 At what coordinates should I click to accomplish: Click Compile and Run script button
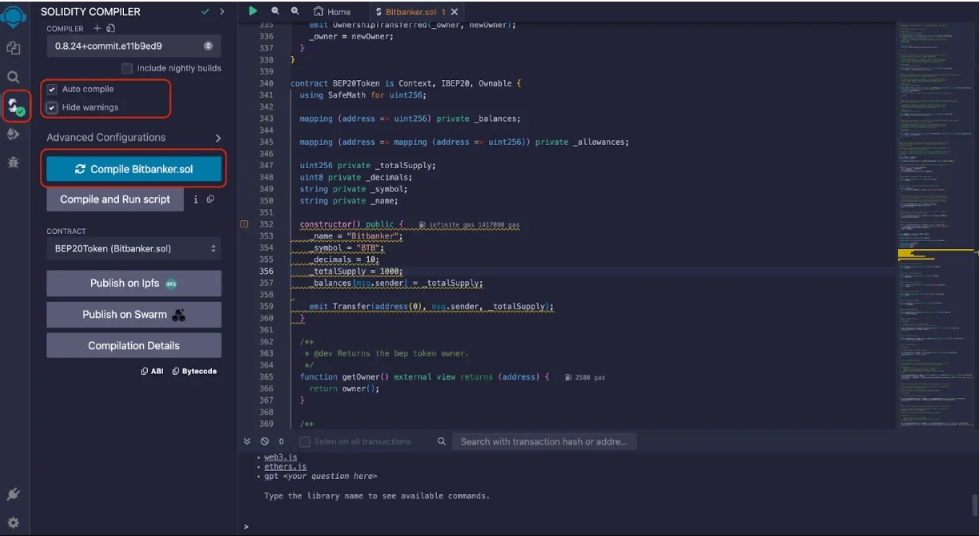[x=115, y=199]
